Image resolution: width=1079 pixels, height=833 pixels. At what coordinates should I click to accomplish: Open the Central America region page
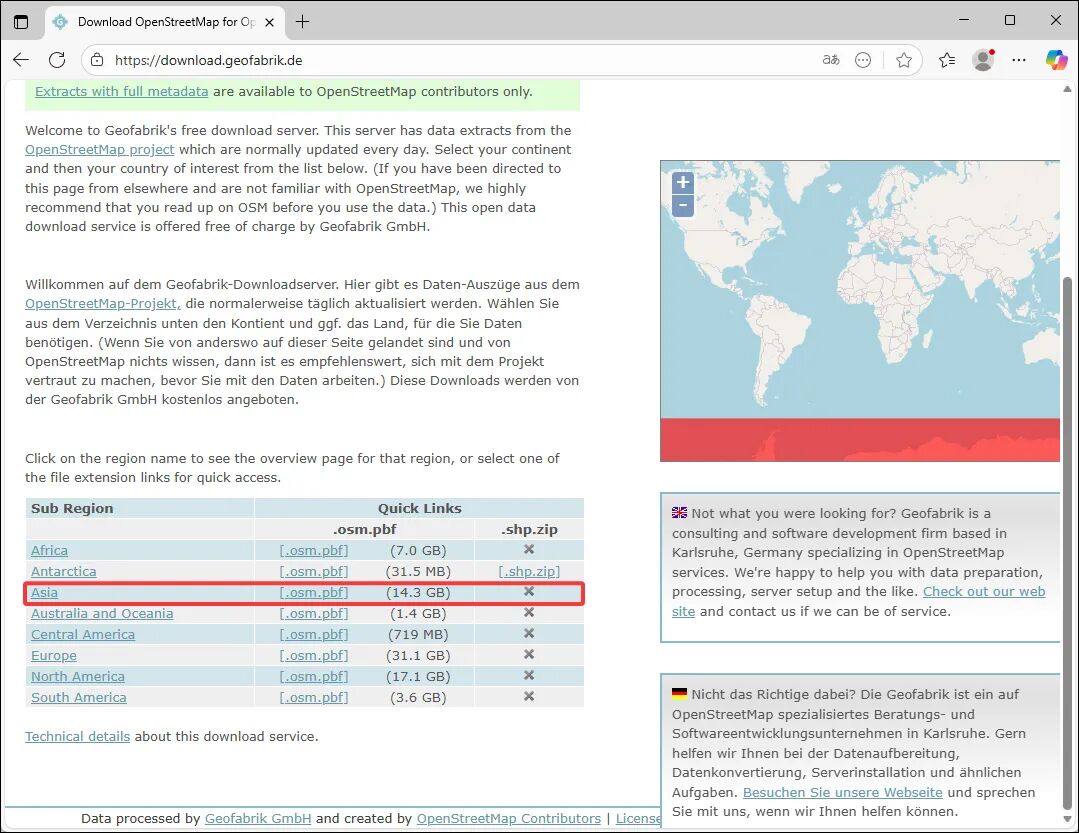83,634
